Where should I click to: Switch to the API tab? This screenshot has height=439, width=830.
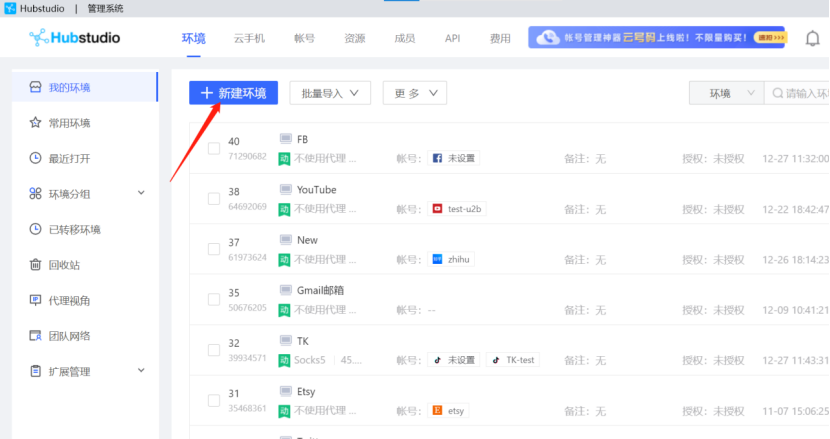point(453,38)
